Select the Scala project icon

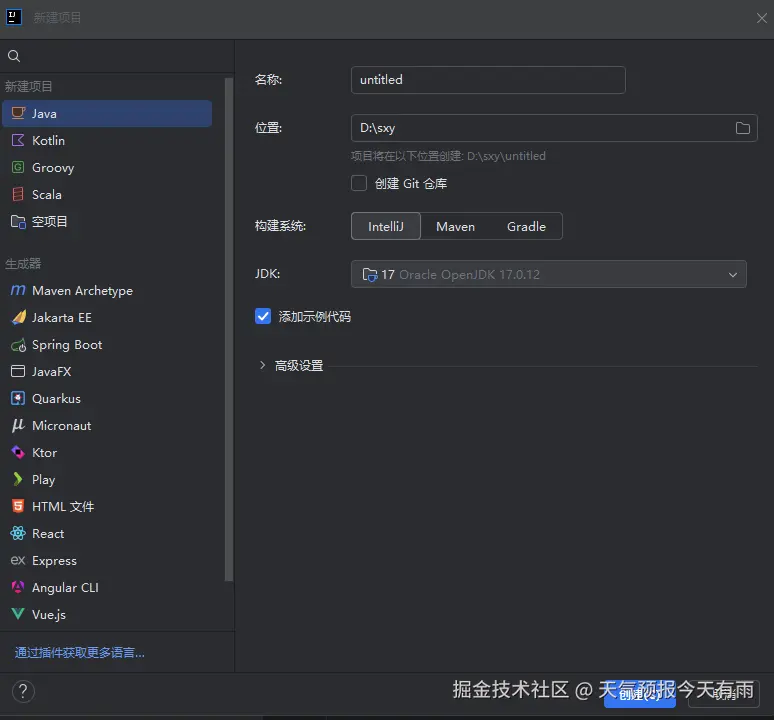tap(18, 194)
